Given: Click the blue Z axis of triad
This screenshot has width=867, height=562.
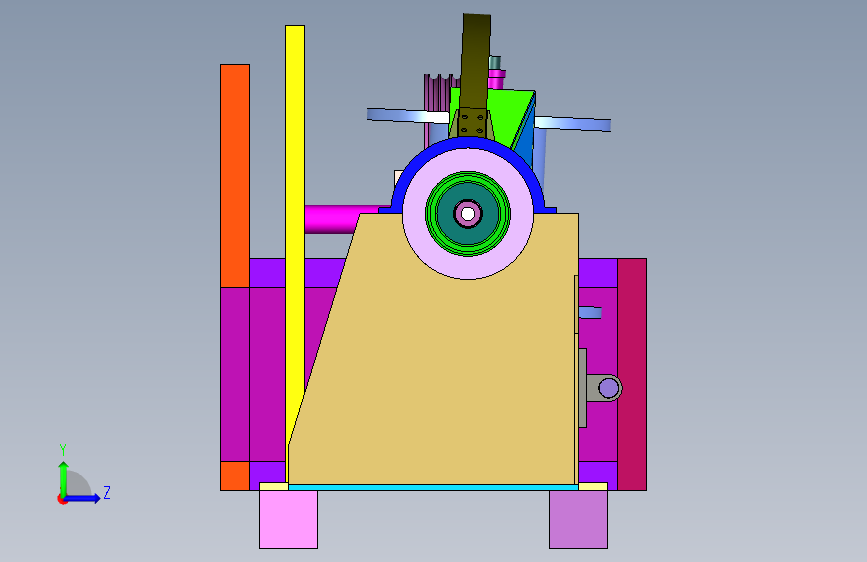Looking at the screenshot, I should [83, 498].
